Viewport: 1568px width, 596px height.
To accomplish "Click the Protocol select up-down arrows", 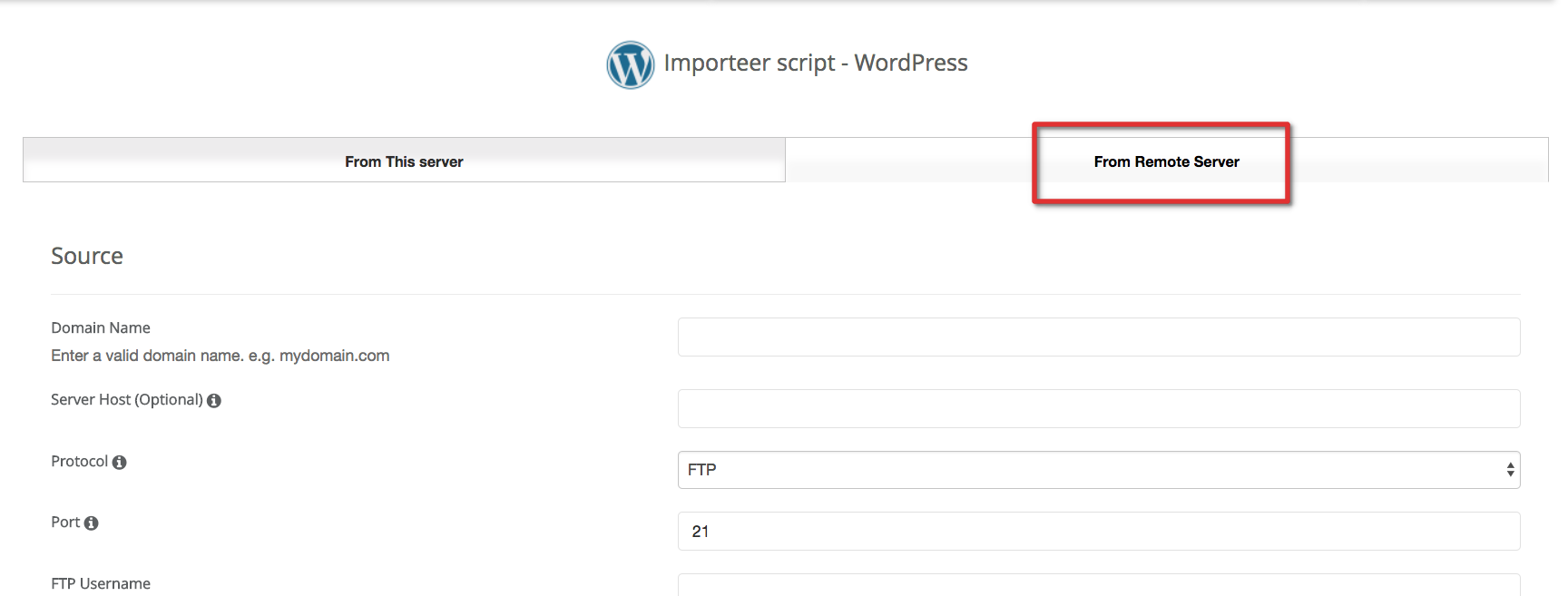I will [1510, 470].
